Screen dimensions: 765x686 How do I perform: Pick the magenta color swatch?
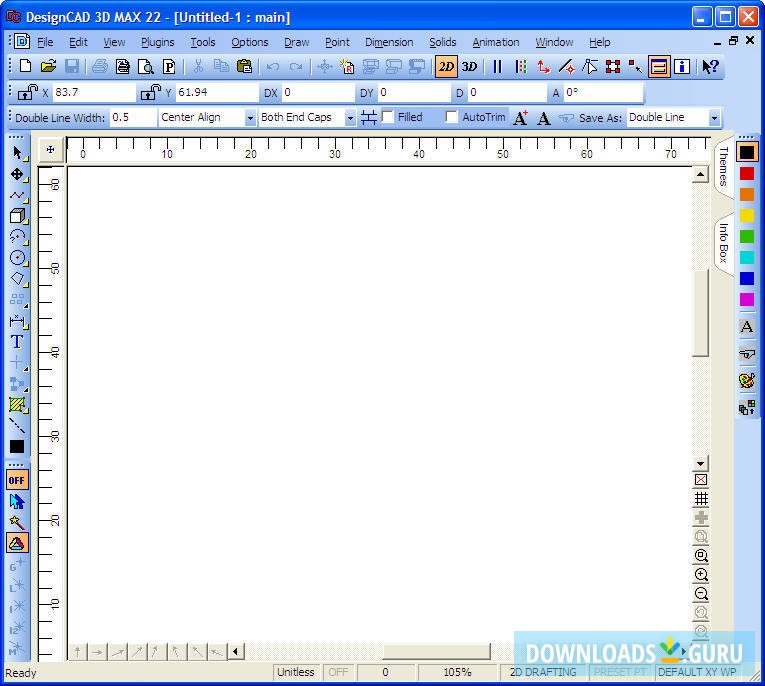747,299
